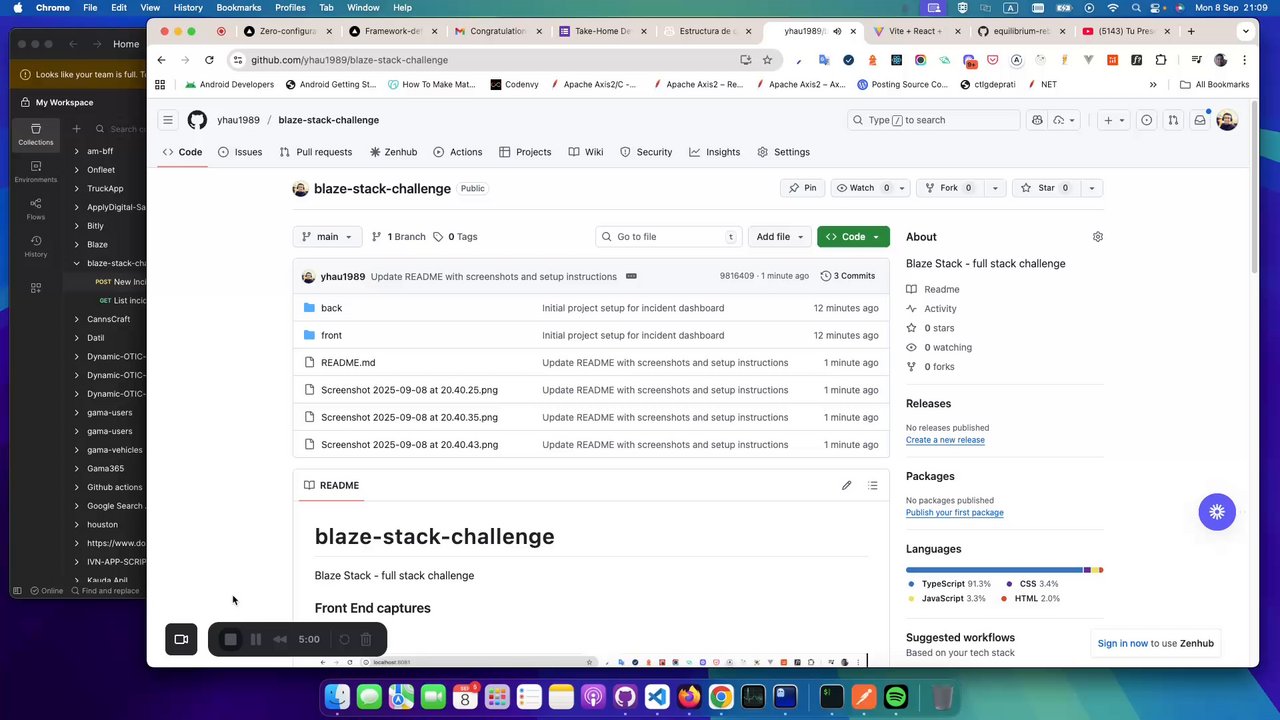Screen dimensions: 1280x720
Task: Open History in Postman sidebar
Action: 36,246
